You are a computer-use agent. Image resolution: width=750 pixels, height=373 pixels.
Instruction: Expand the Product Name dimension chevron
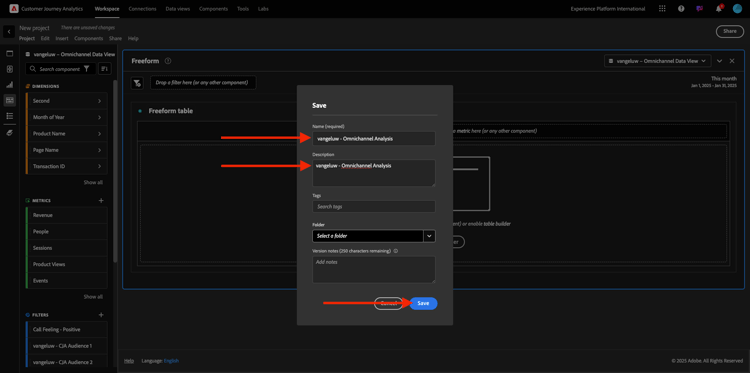point(99,133)
